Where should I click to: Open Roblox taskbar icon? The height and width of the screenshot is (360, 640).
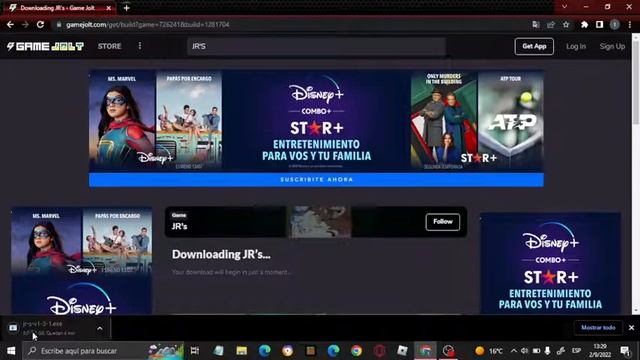click(402, 351)
